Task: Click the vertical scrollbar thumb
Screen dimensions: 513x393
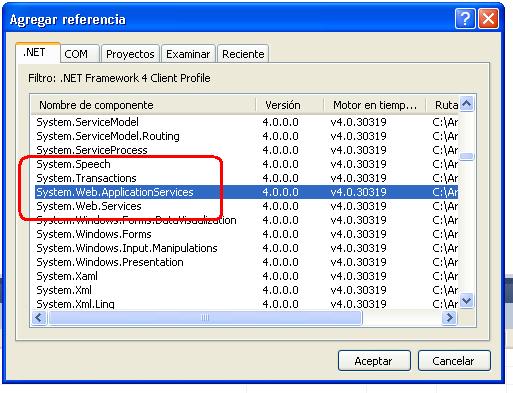Action: [x=467, y=156]
